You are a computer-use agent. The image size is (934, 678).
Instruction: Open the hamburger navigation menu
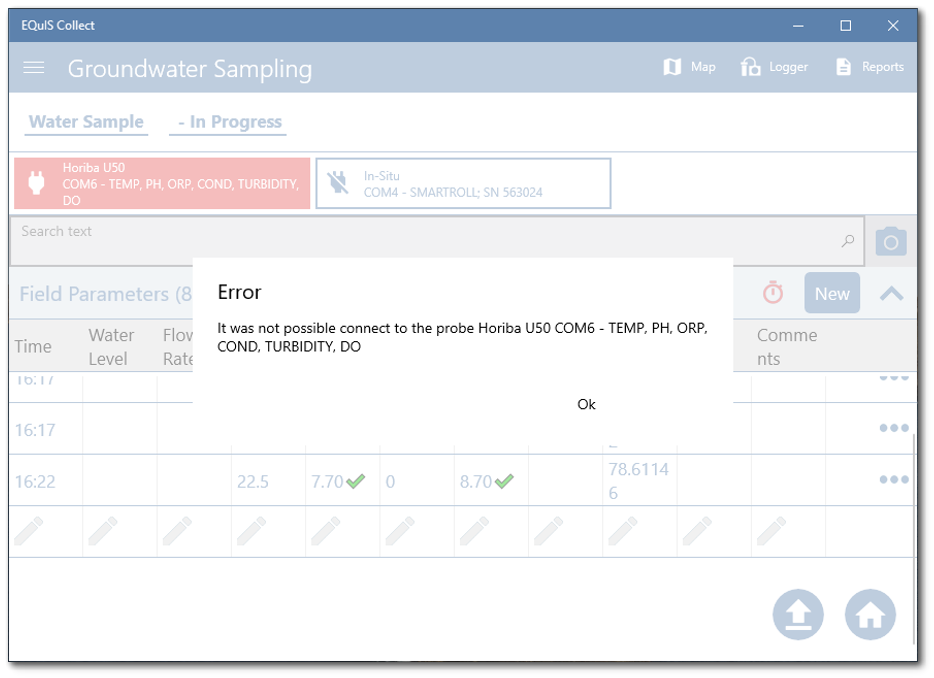[x=33, y=68]
